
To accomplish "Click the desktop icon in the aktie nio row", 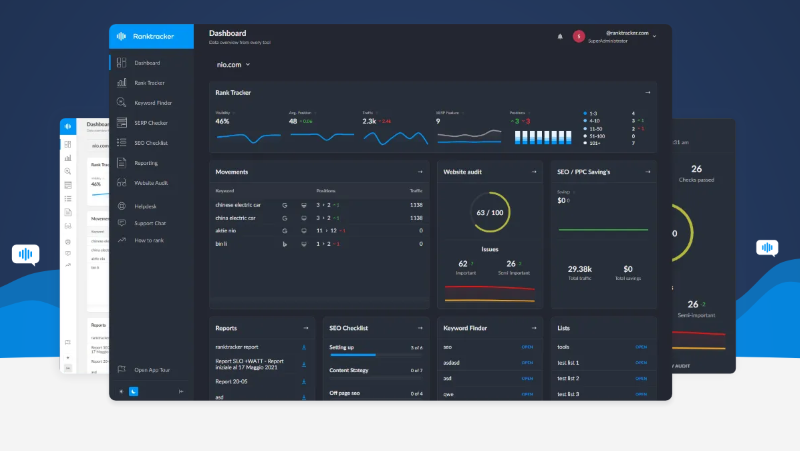I will coord(304,231).
